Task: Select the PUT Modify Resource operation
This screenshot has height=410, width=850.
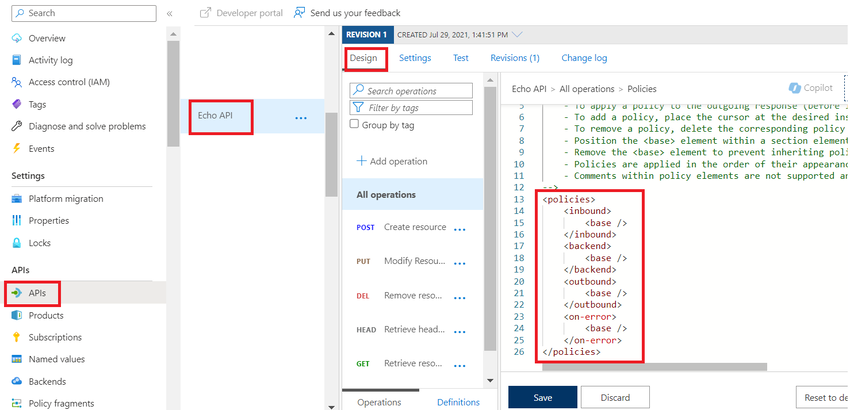Action: 413,261
